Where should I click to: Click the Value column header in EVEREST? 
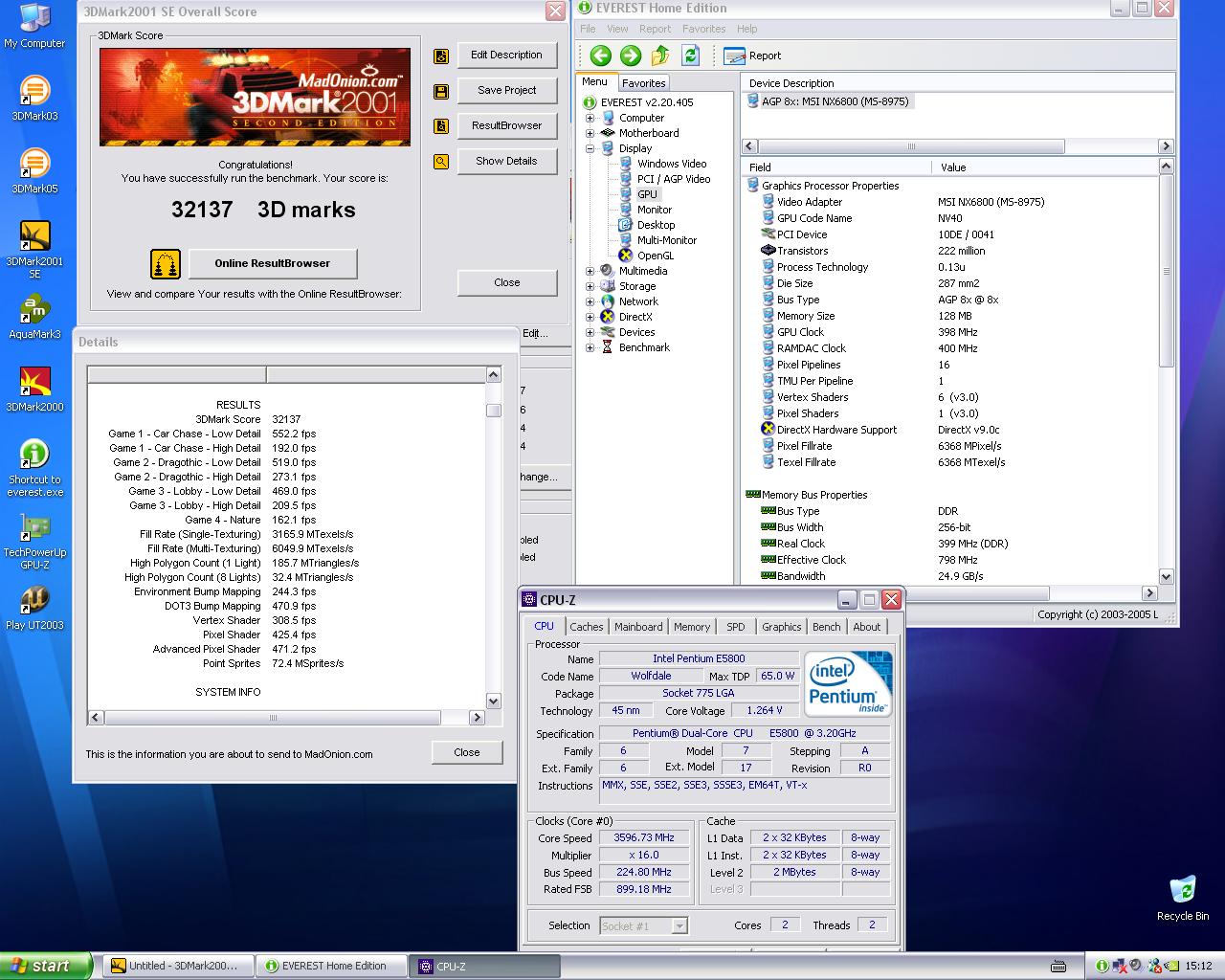point(1046,167)
